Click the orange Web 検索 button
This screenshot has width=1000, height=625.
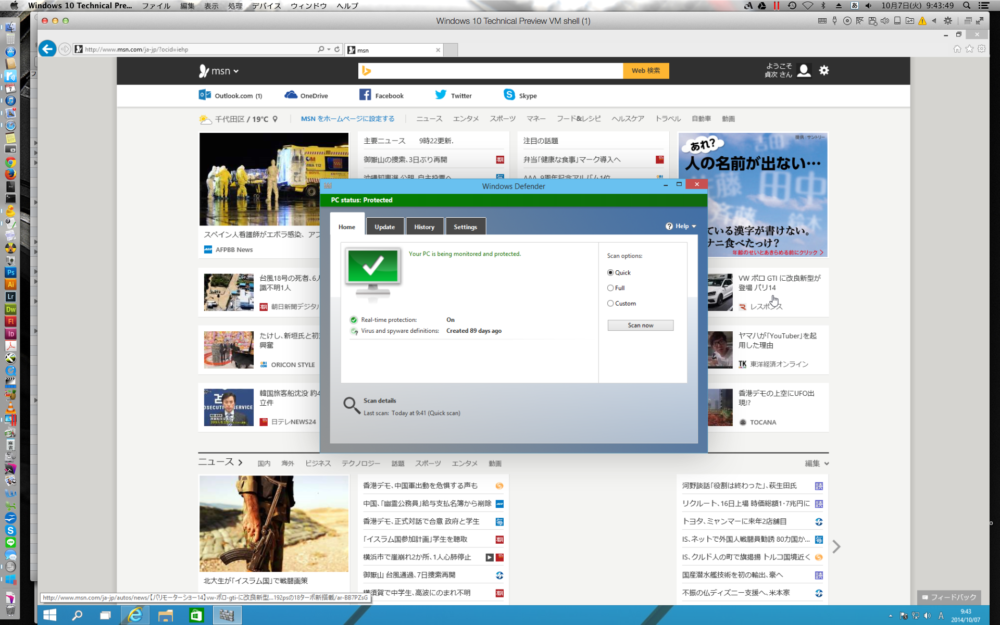[x=645, y=71]
